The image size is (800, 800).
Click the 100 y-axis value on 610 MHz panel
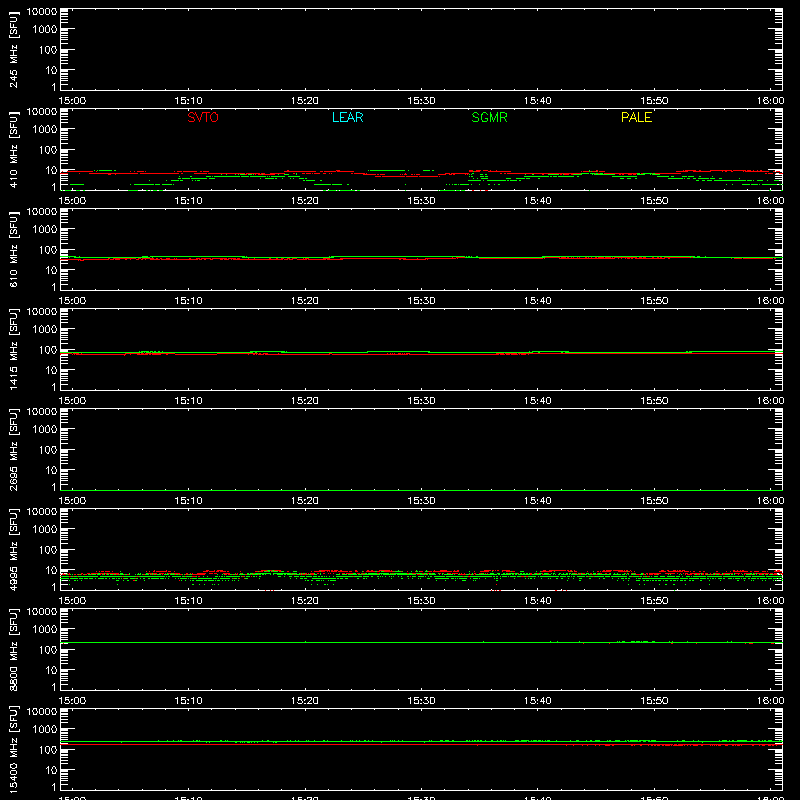(x=48, y=250)
